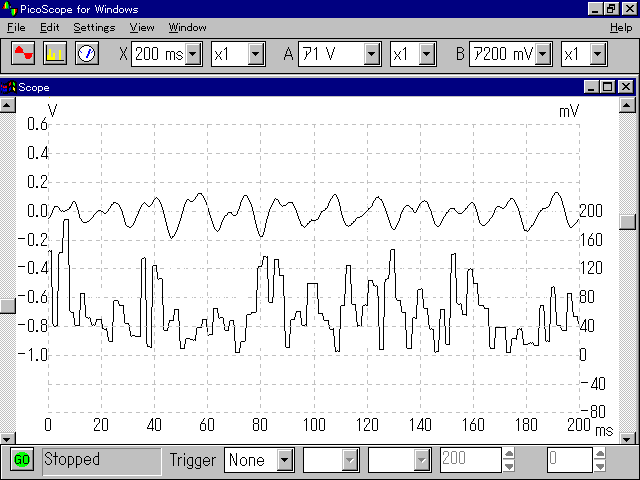
Task: Click left scrollbar up arrow
Action: tap(7, 105)
